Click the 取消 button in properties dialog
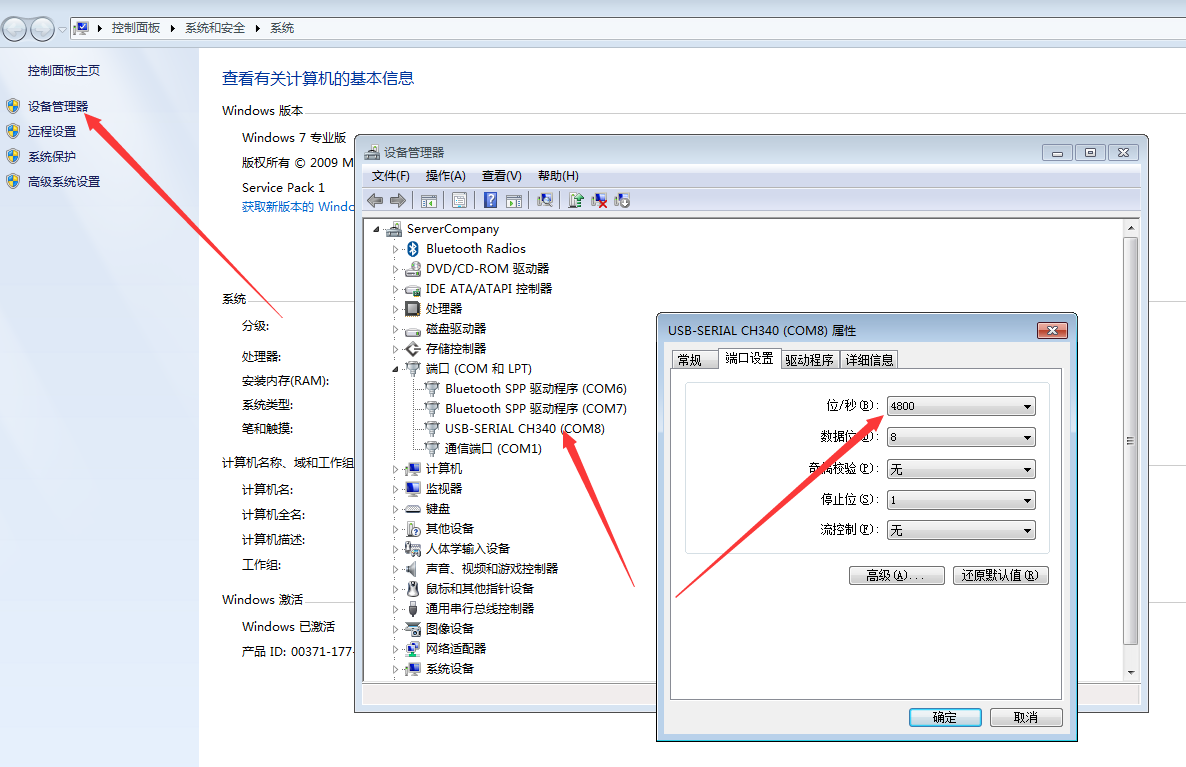The image size is (1186, 767). (1026, 717)
